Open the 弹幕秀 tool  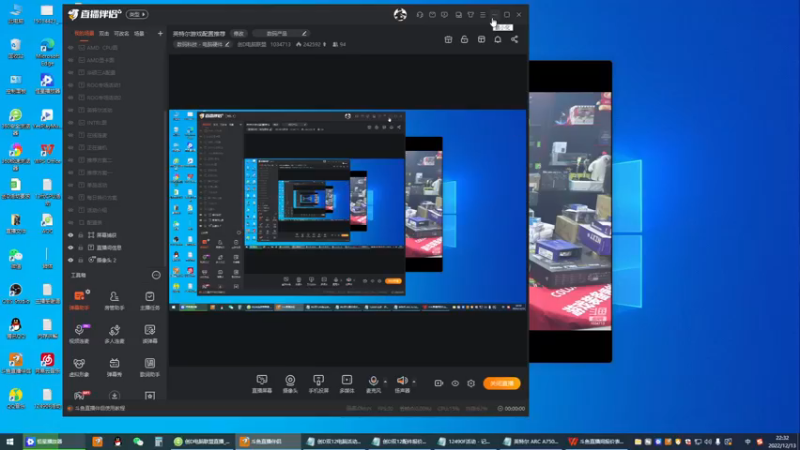(x=114, y=367)
